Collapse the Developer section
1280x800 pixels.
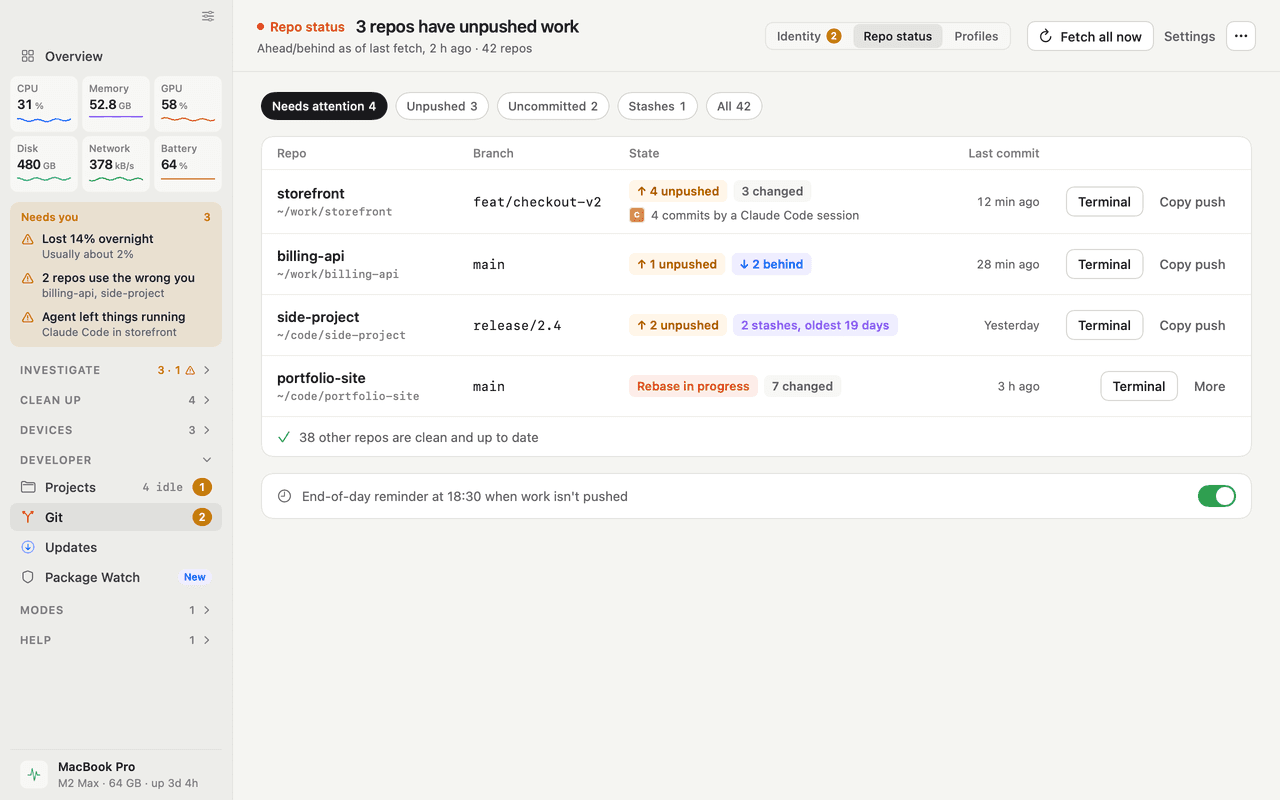(x=116, y=460)
